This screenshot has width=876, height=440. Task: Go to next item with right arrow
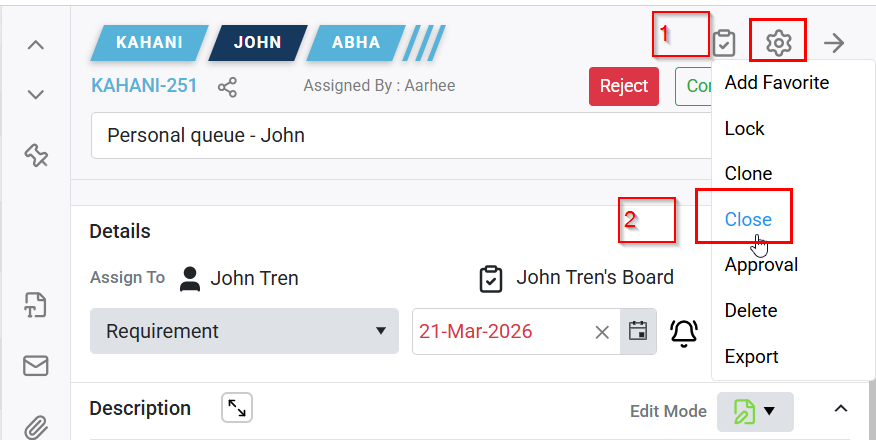(x=834, y=43)
